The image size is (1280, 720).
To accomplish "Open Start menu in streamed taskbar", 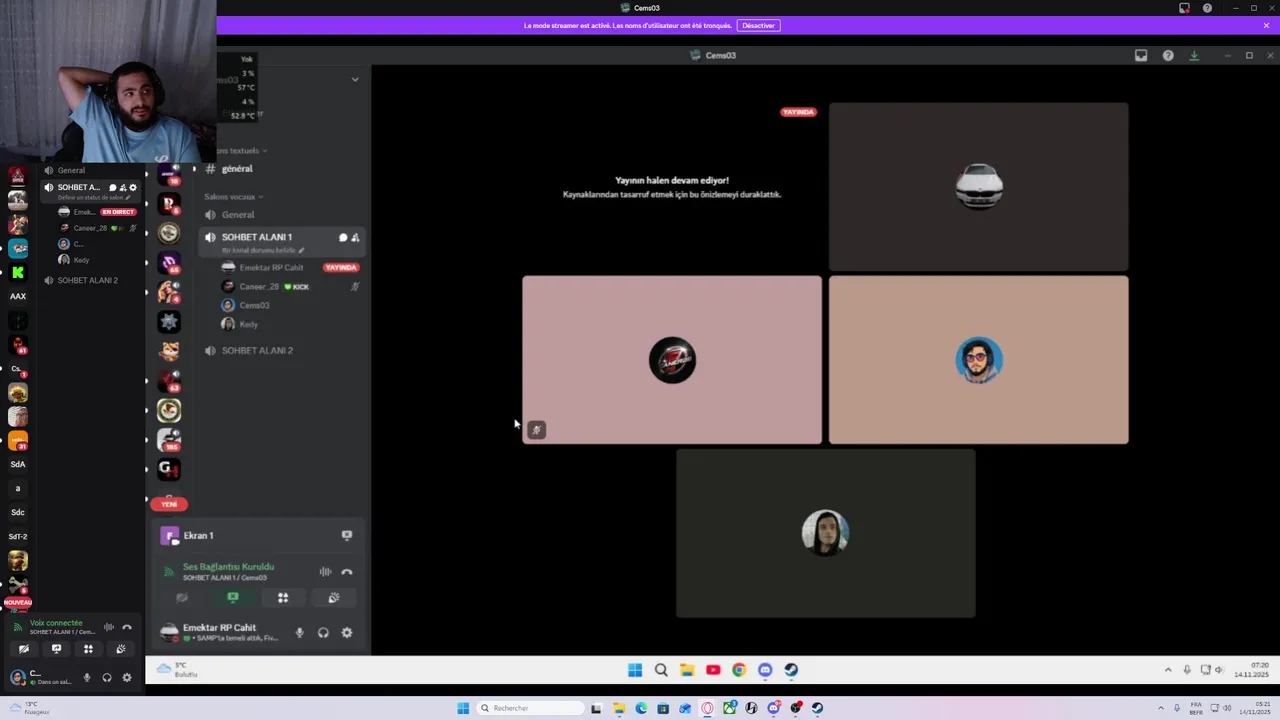I will [x=635, y=670].
